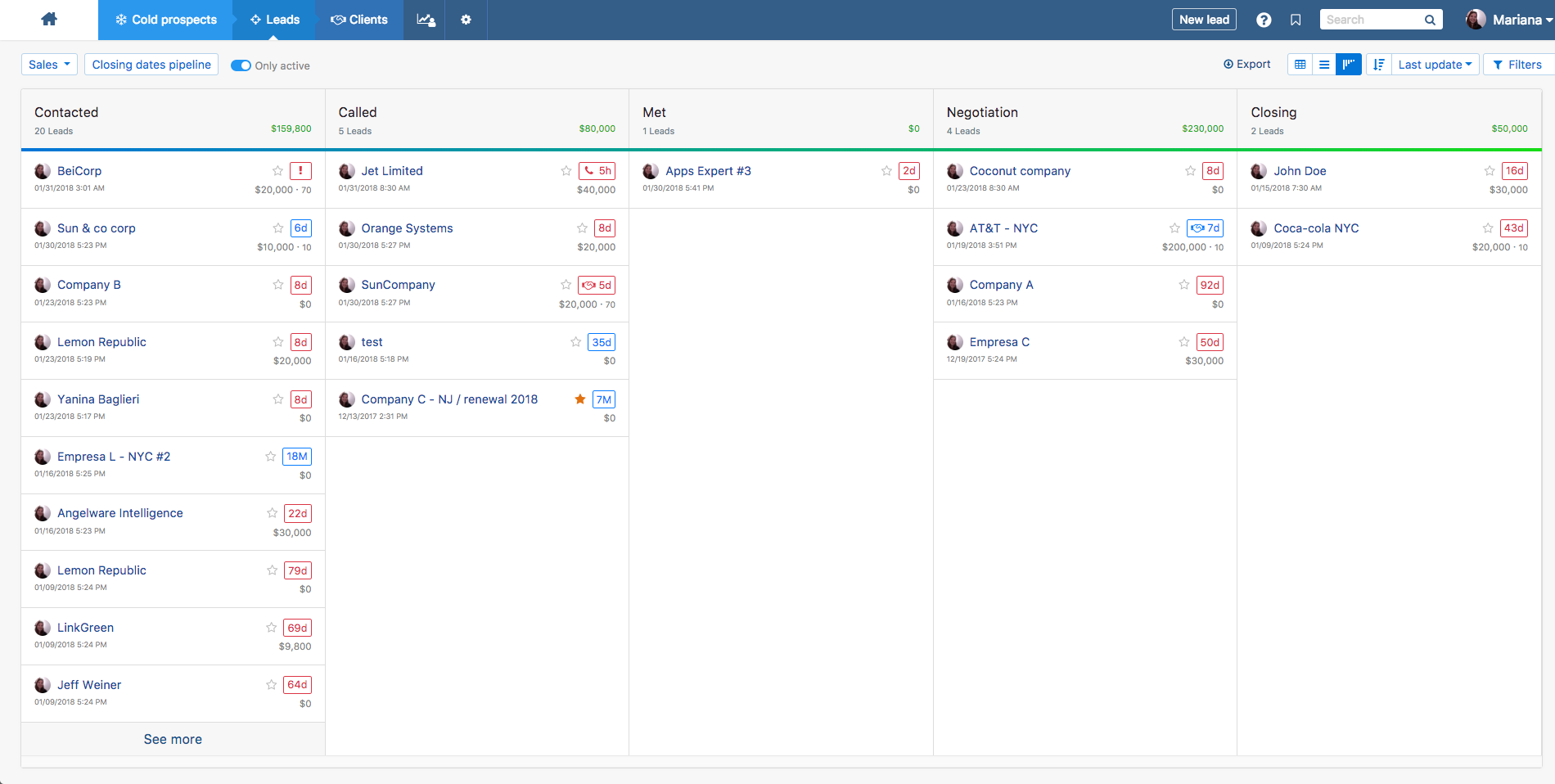Viewport: 1555px width, 784px height.
Task: Open the settings gear icon
Action: coord(466,20)
